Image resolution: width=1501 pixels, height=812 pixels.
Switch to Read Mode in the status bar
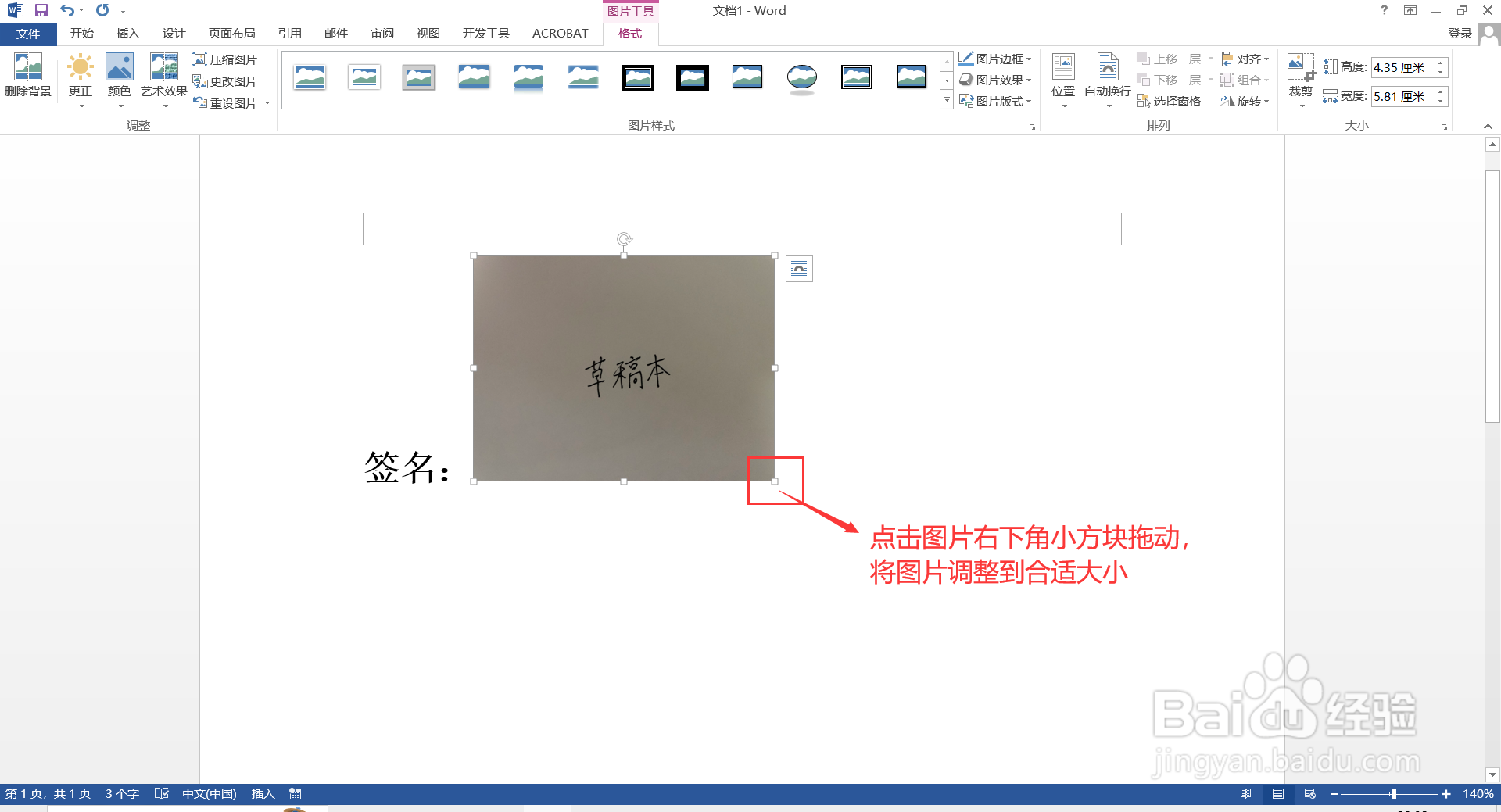pyautogui.click(x=1244, y=793)
